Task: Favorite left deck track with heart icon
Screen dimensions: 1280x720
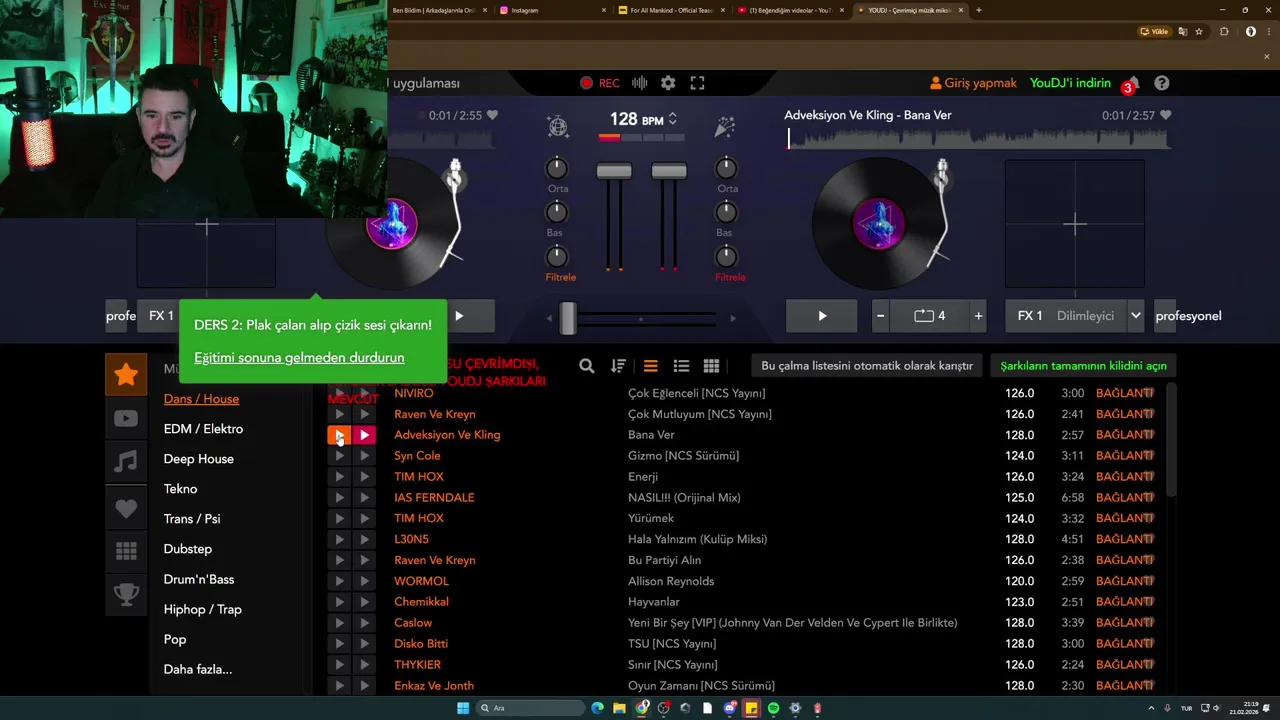Action: click(492, 115)
